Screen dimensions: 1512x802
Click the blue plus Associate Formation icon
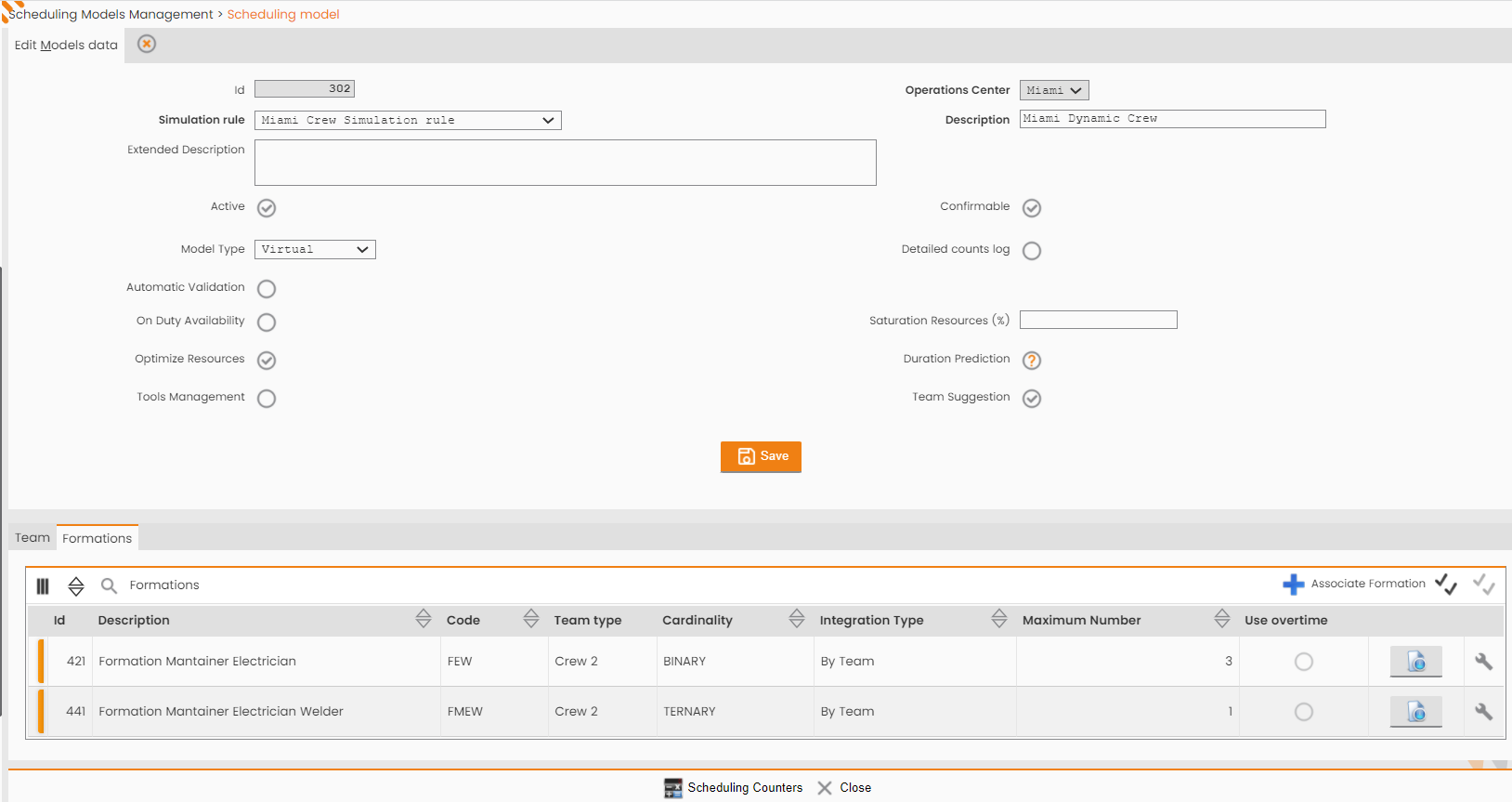pyautogui.click(x=1293, y=585)
